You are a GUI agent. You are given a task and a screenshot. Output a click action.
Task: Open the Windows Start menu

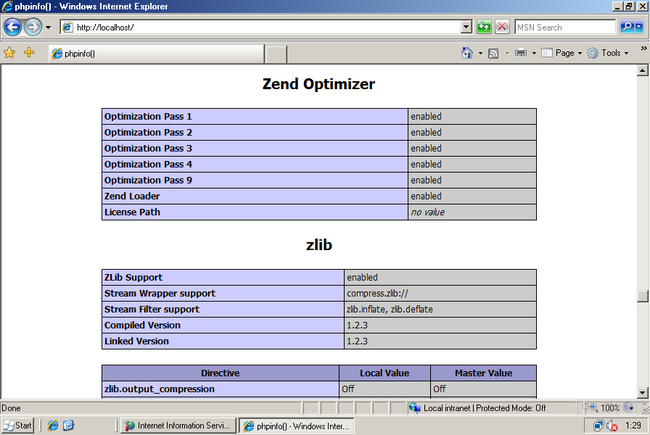click(17, 425)
